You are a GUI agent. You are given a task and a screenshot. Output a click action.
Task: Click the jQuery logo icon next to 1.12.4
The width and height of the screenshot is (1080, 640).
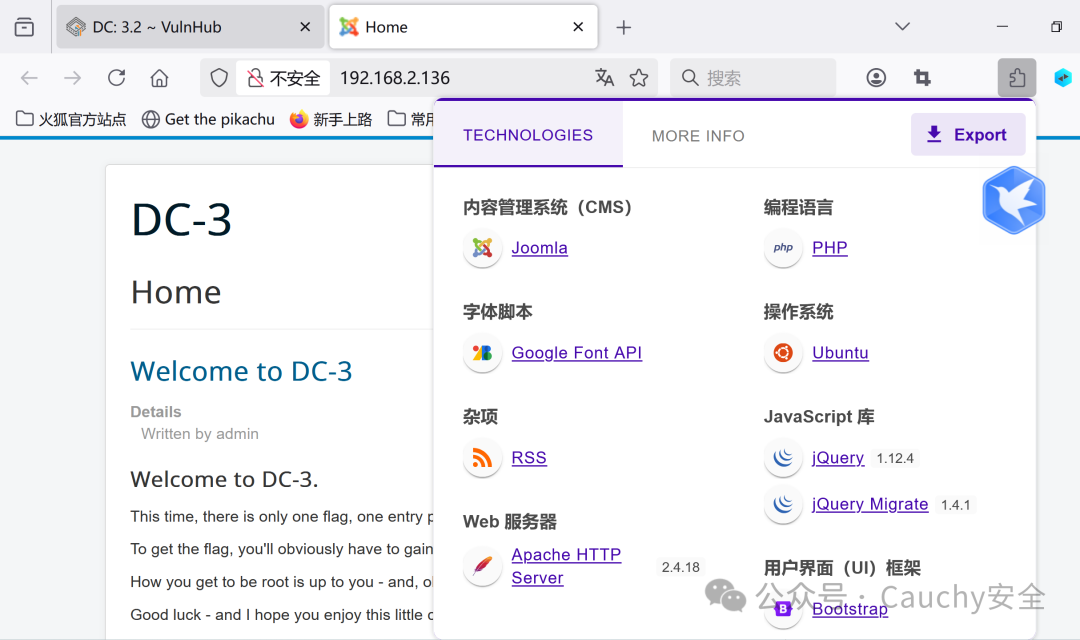783,457
